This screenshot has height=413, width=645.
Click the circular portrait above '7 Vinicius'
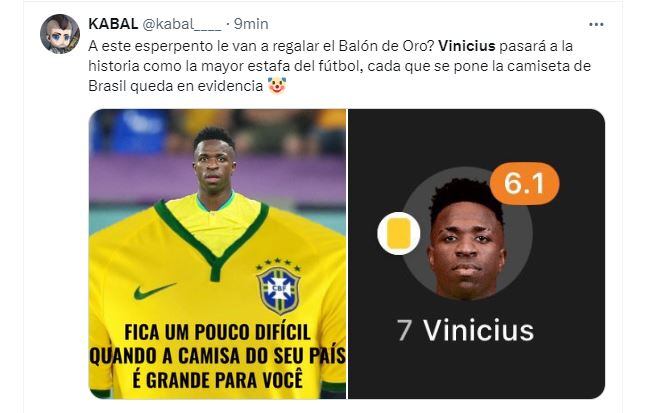point(466,233)
